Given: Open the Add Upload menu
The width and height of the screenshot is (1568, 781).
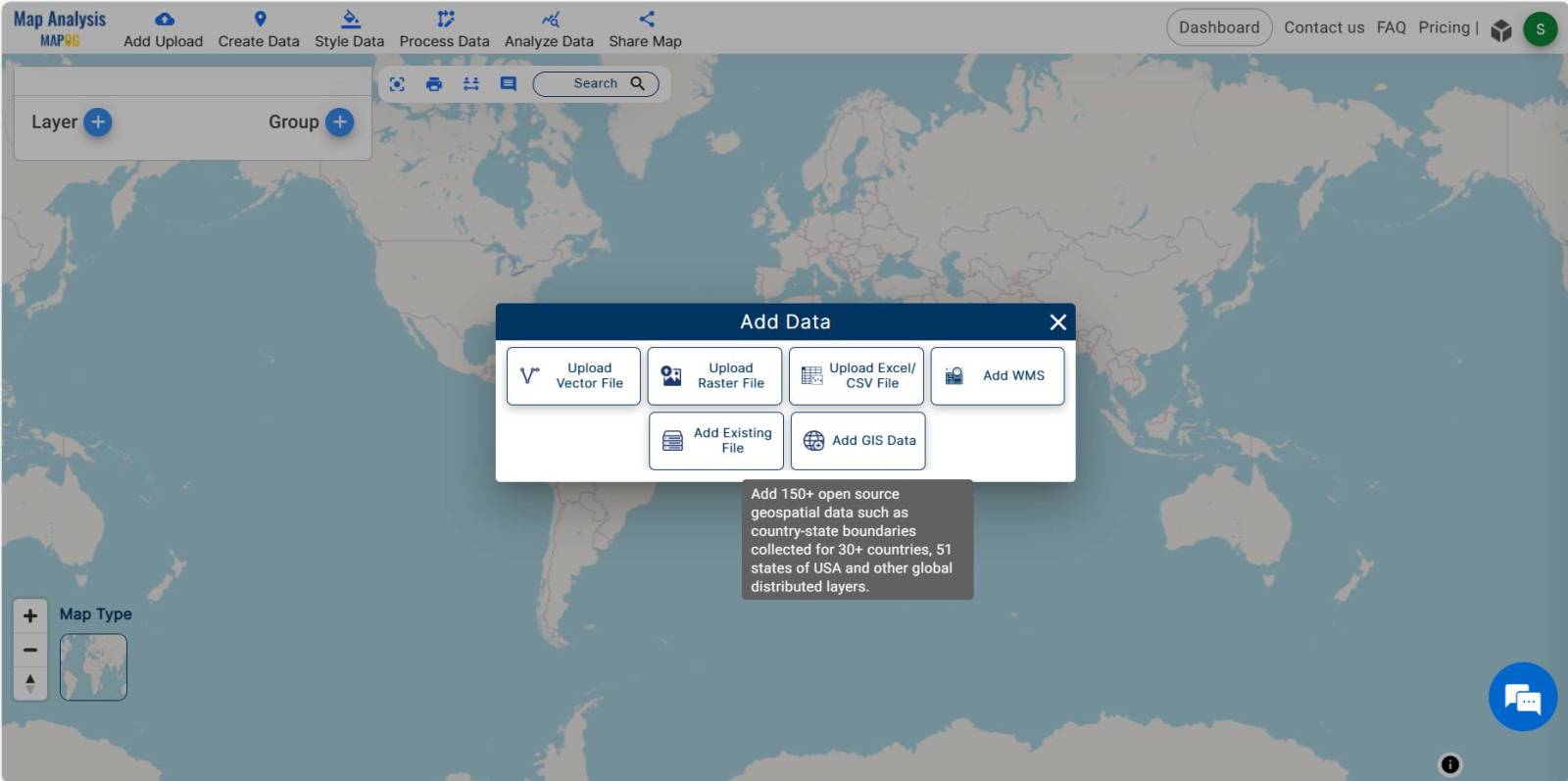Looking at the screenshot, I should [x=163, y=29].
